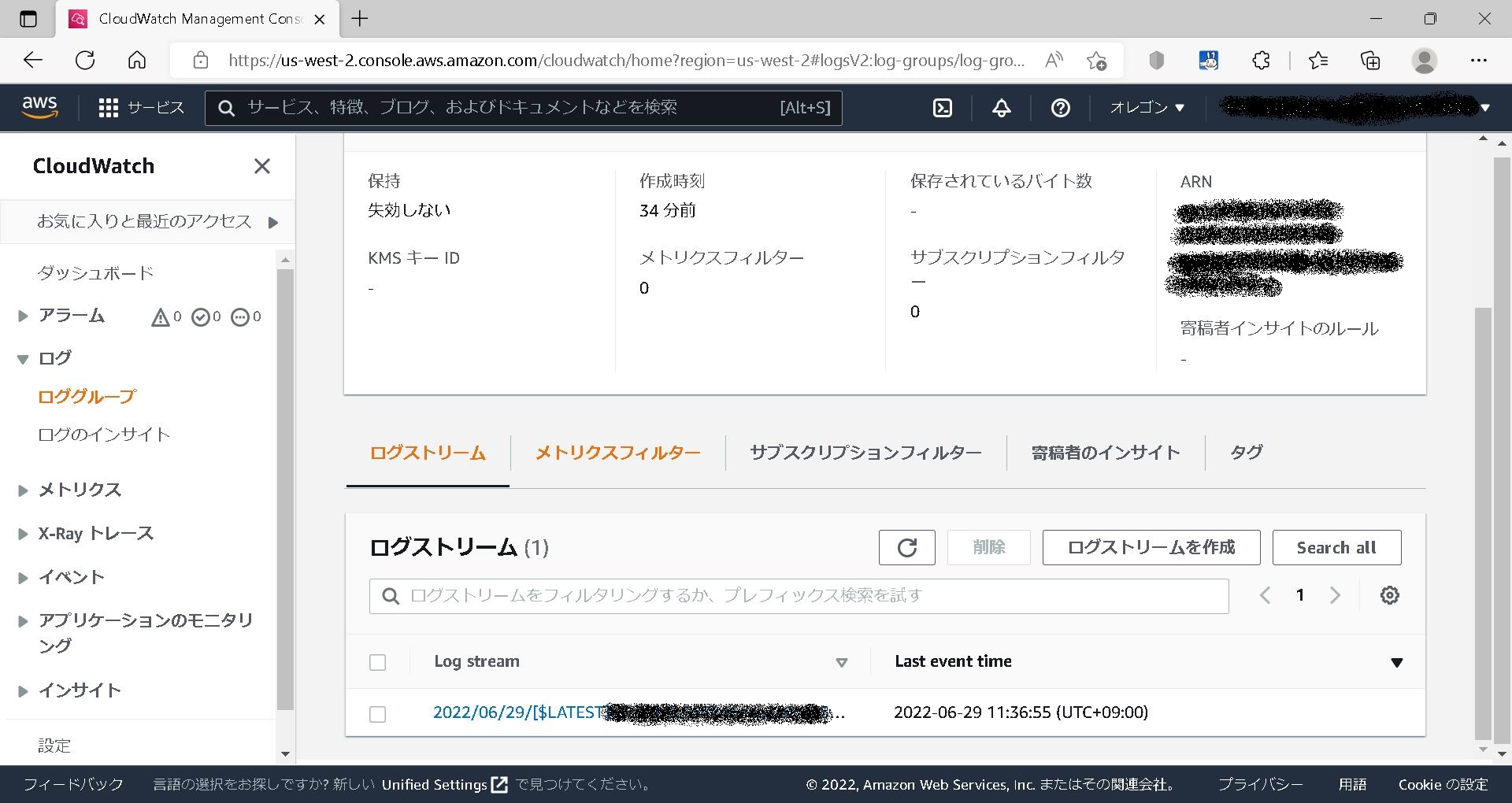Switch to サブスクリプションフィルター tab
Screen dimensions: 1512x803
click(x=865, y=453)
